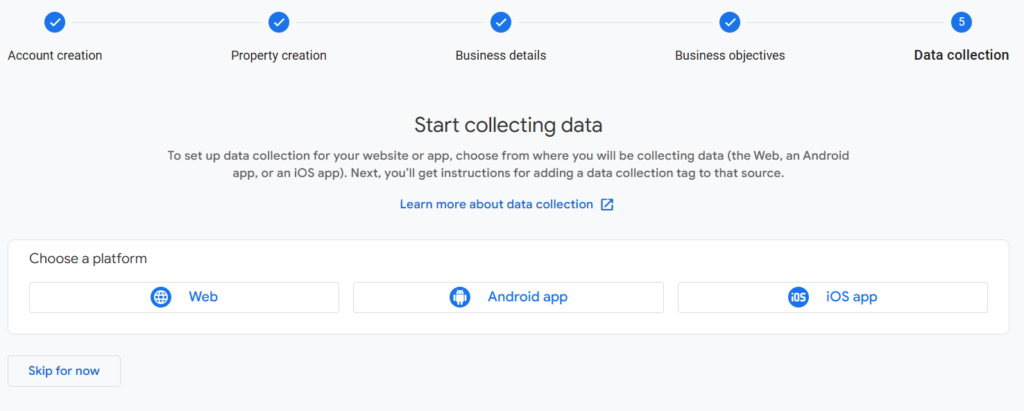Image resolution: width=1024 pixels, height=411 pixels.
Task: Go to the Property creation step label
Action: [279, 56]
